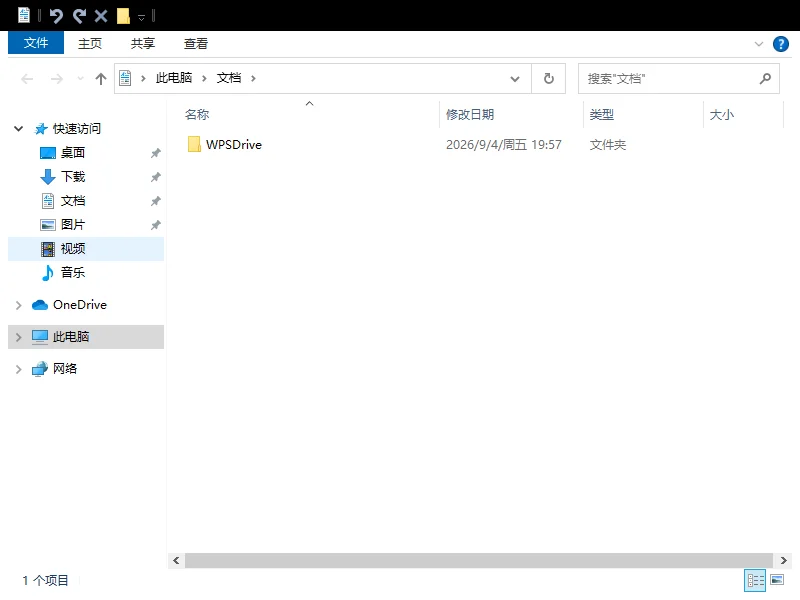Open the address bar history dropdown

[x=515, y=79]
